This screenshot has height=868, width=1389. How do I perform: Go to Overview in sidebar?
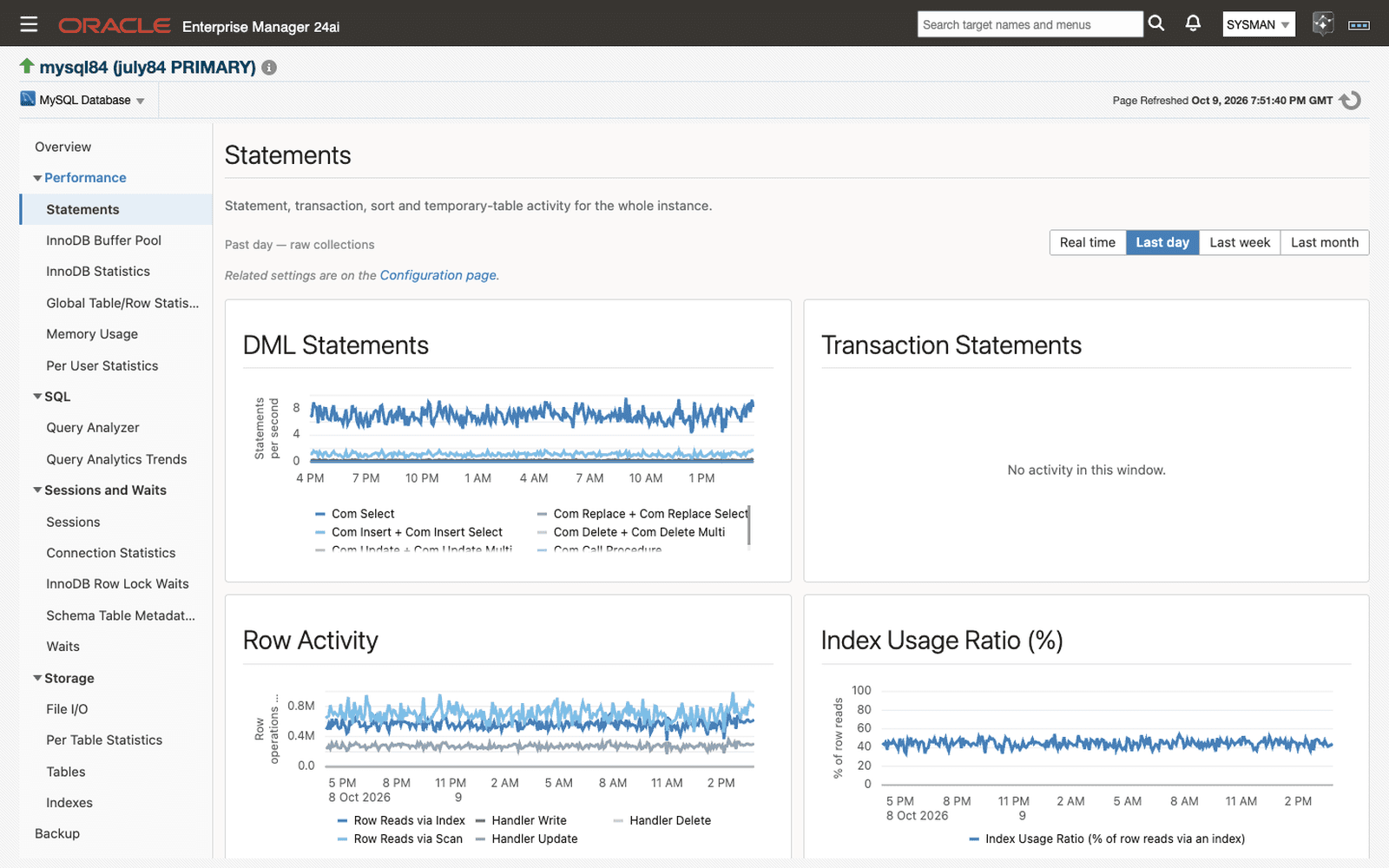click(63, 147)
